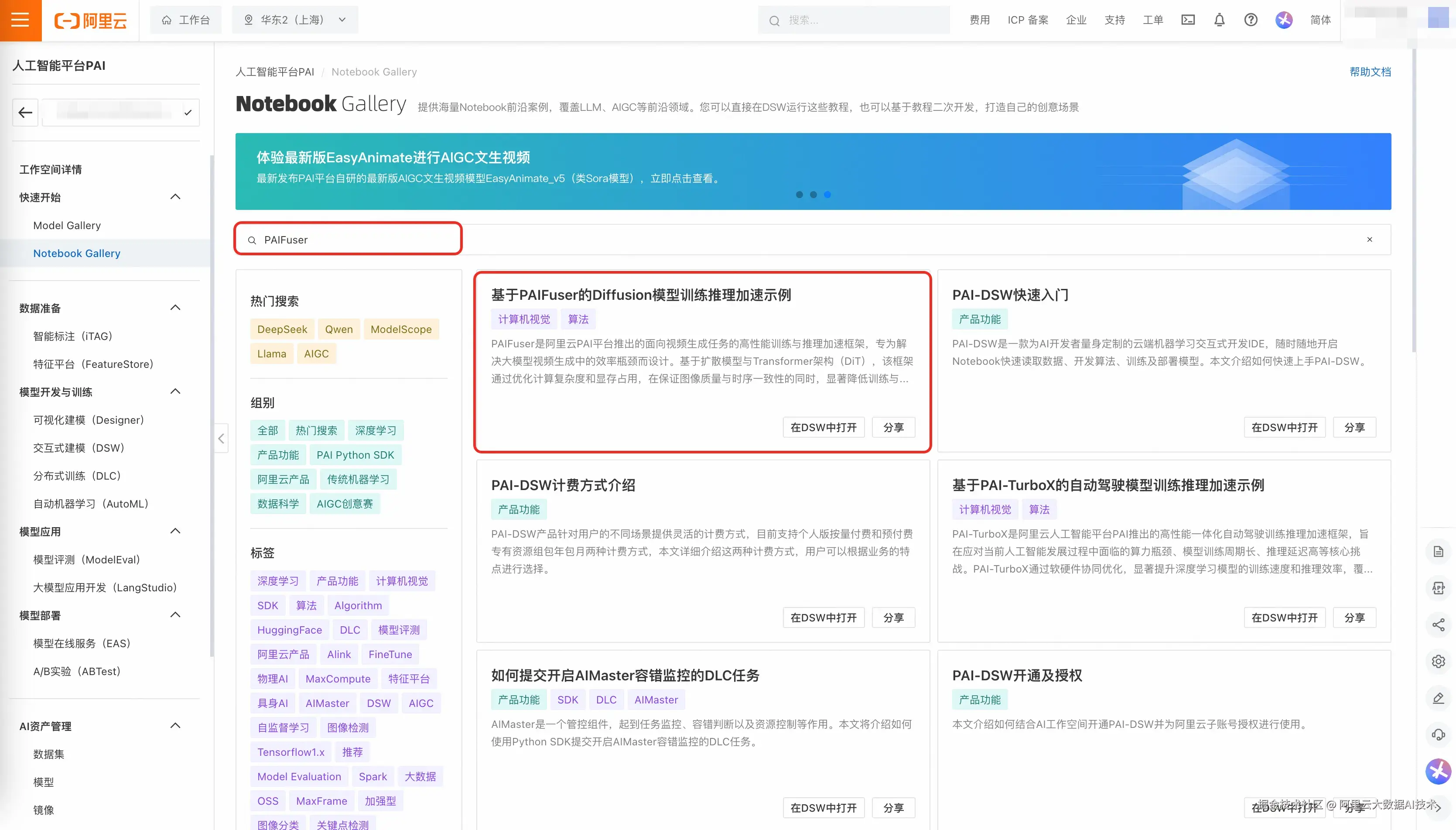
Task: Open settings gear in right toolbar
Action: (x=1438, y=661)
